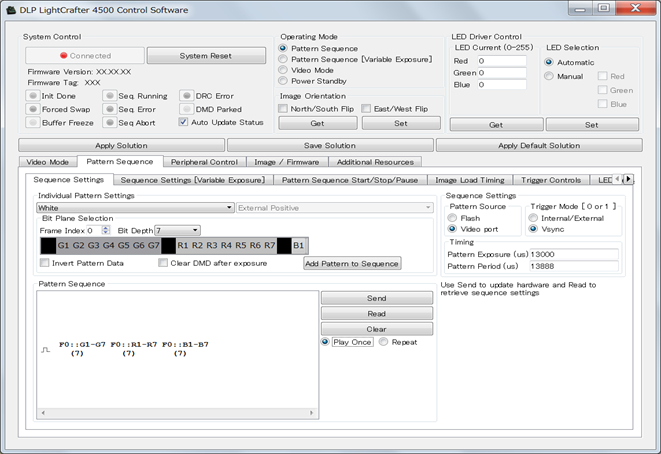Open the Additional Resources tab
The width and height of the screenshot is (661, 454).
coord(375,162)
